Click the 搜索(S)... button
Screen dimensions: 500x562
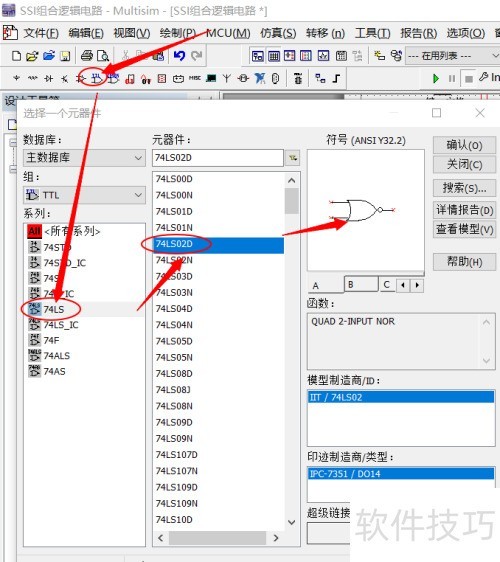click(464, 188)
